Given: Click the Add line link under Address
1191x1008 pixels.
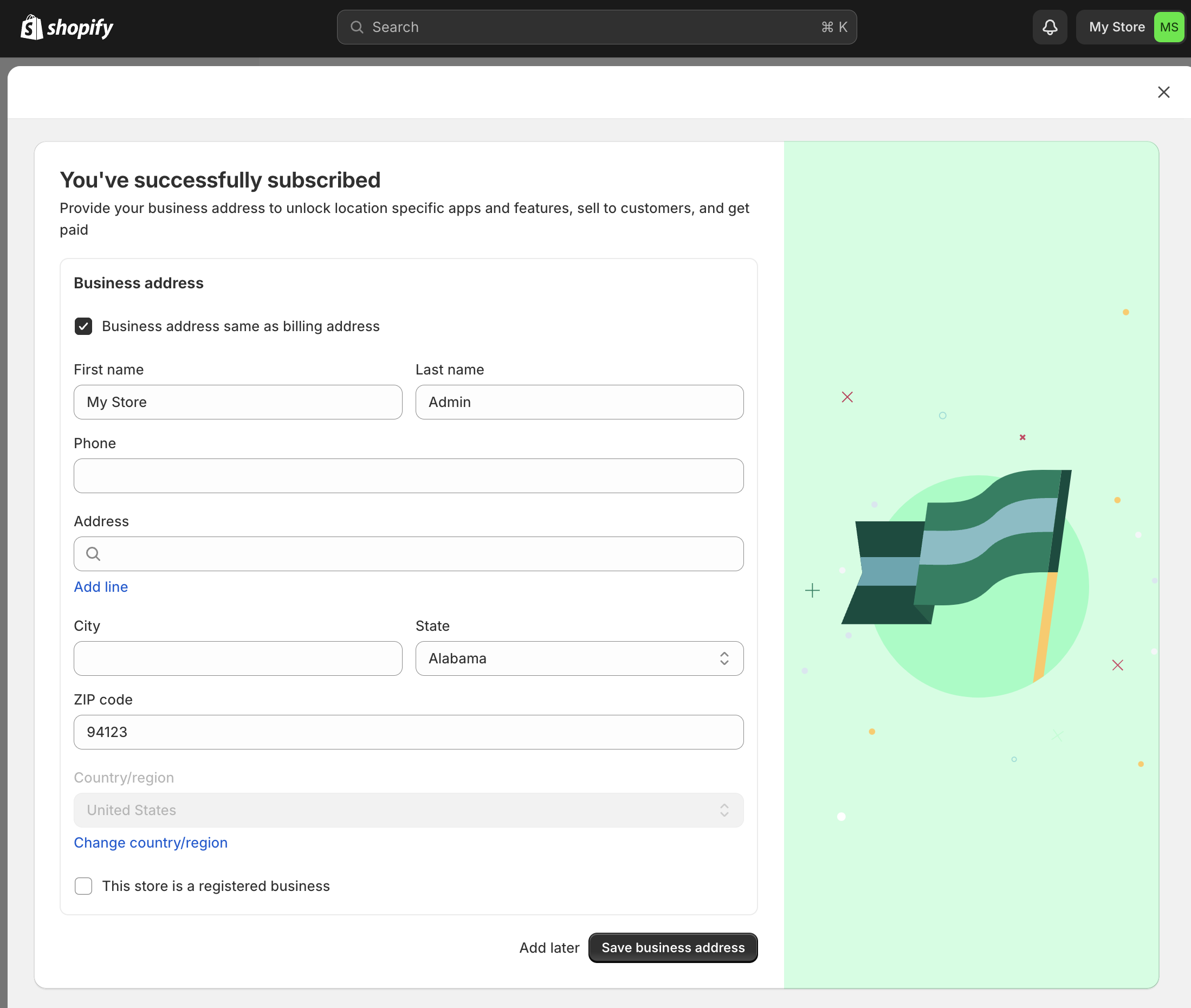Looking at the screenshot, I should tap(101, 587).
